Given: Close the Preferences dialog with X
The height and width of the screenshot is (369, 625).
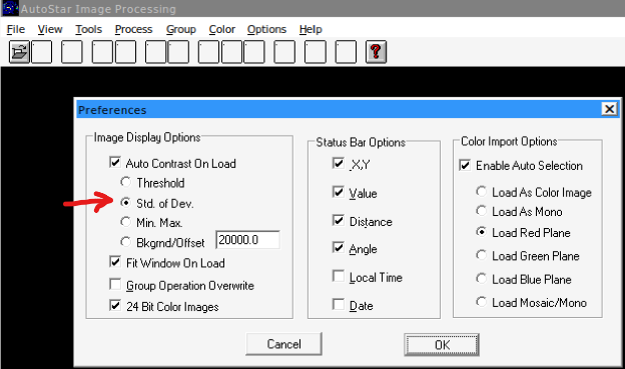Looking at the screenshot, I should [x=609, y=109].
